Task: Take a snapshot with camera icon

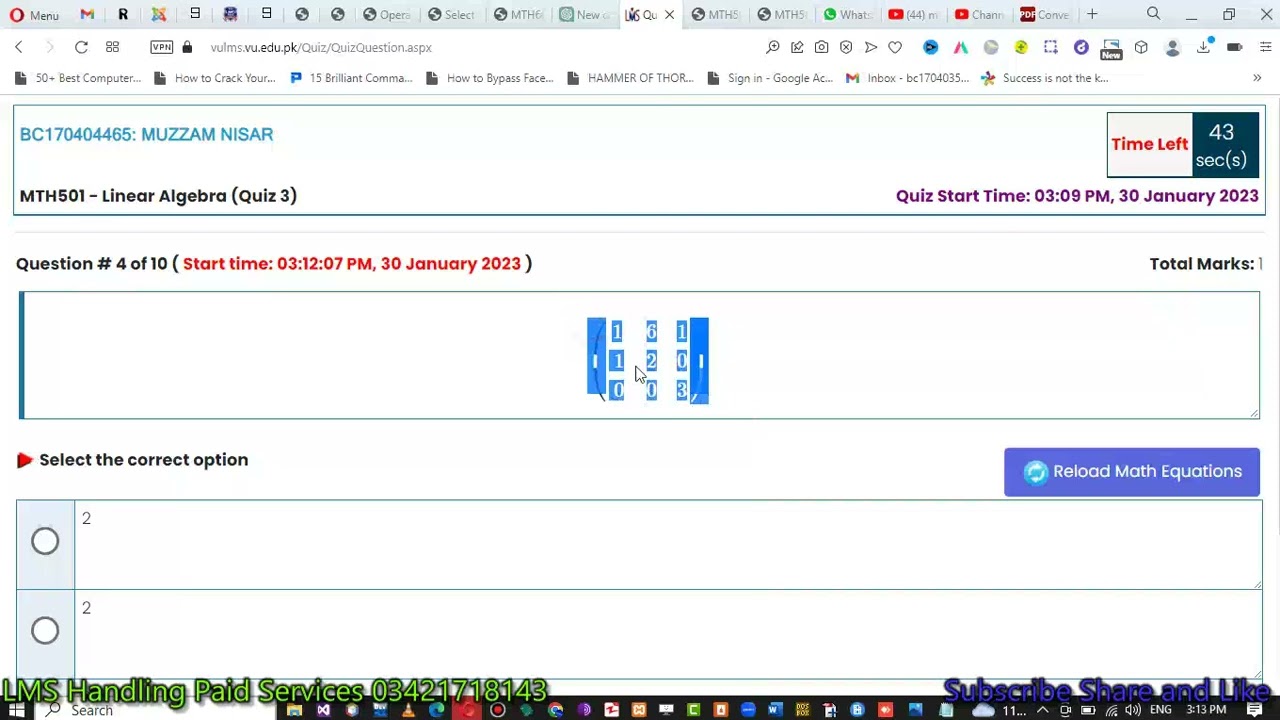Action: pyautogui.click(x=821, y=47)
